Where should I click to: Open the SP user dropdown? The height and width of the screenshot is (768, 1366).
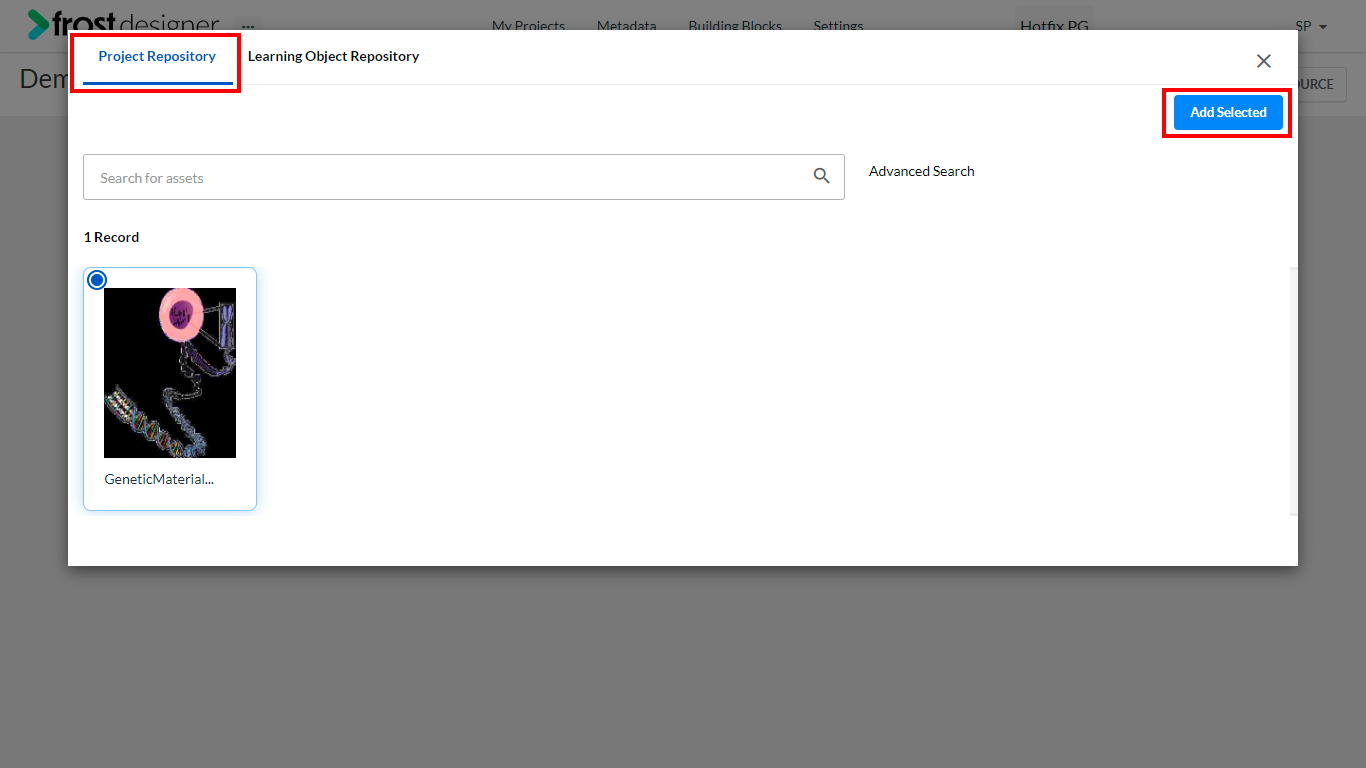1311,26
